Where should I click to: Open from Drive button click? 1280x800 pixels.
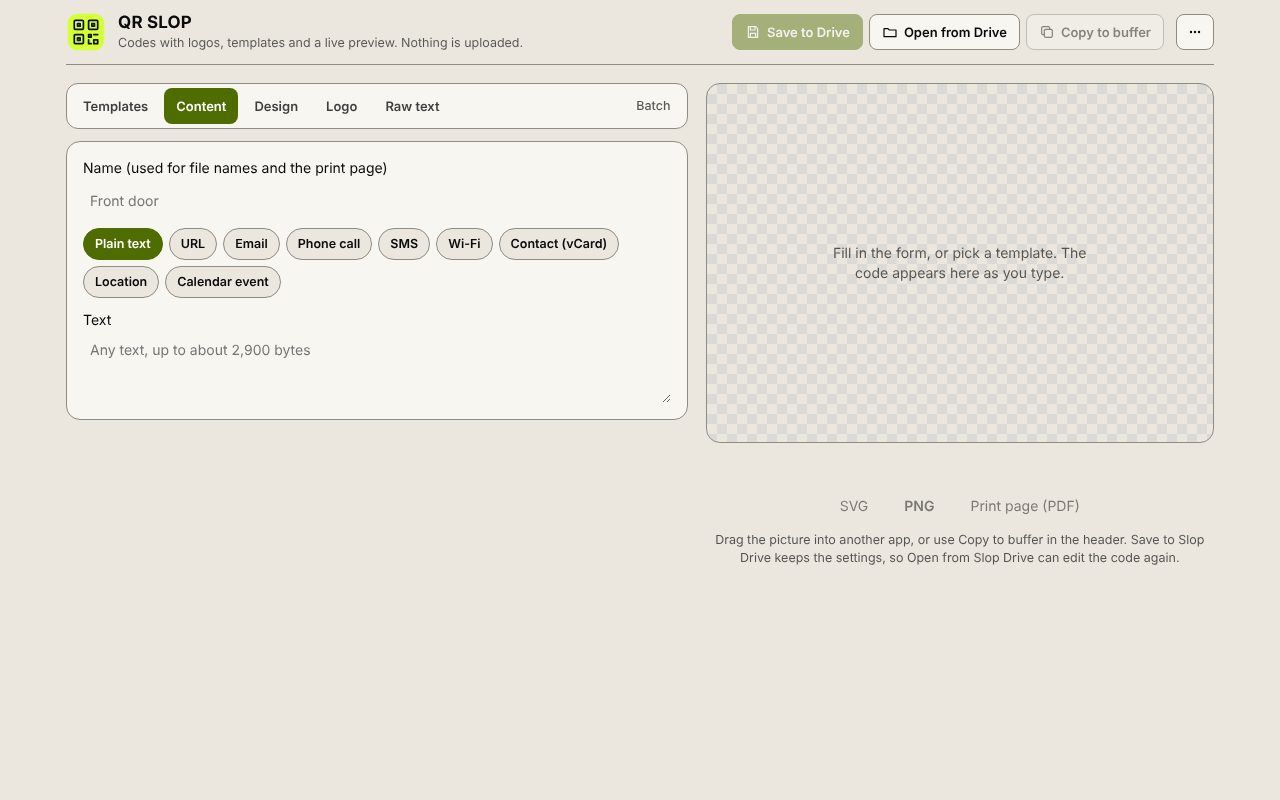coord(944,32)
